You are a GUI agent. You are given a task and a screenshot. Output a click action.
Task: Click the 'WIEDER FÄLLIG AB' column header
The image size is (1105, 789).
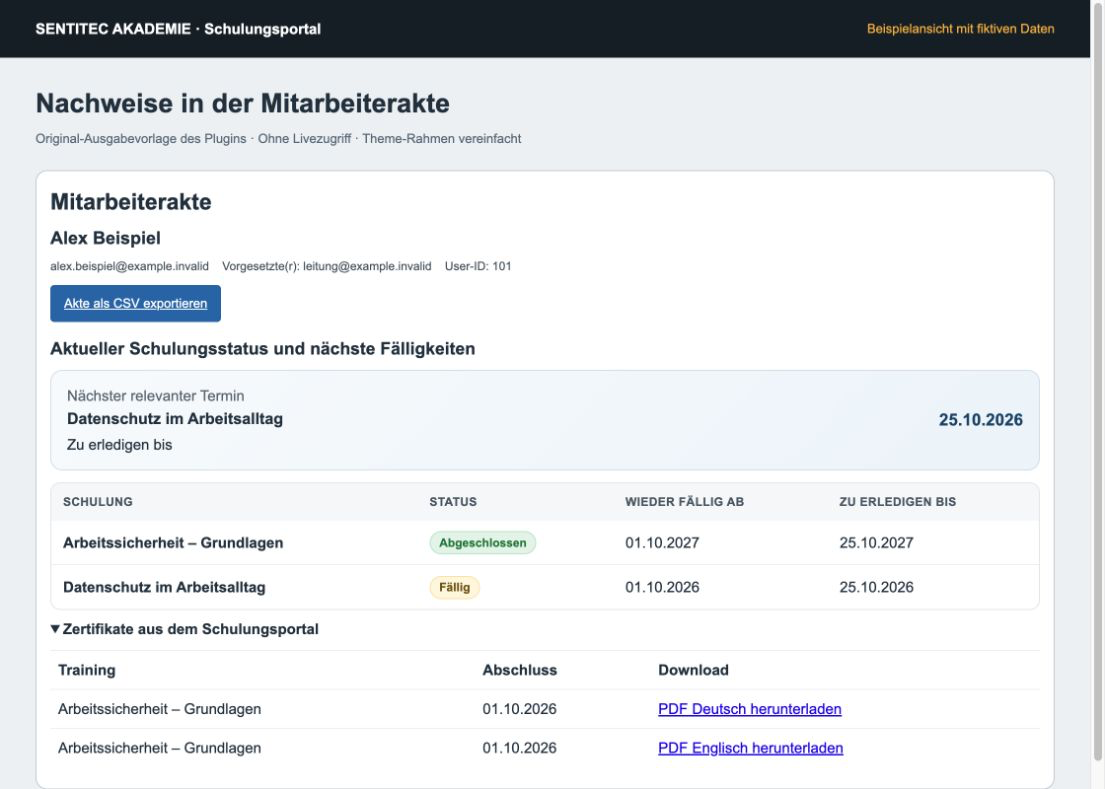click(684, 502)
